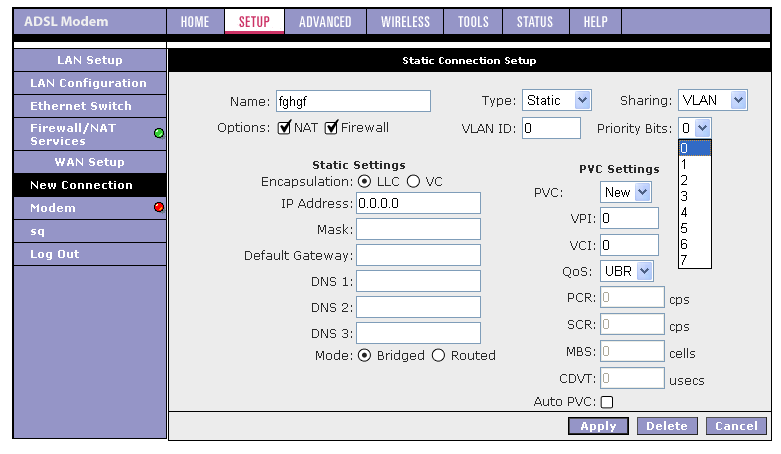Click the VLAN ID input field
The height and width of the screenshot is (454, 781).
tap(551, 128)
